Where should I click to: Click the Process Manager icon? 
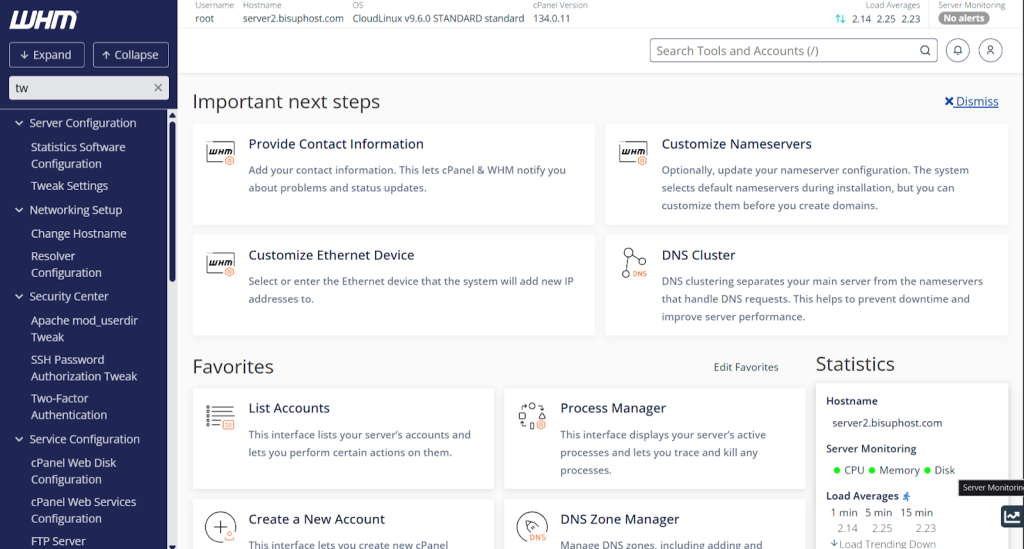[x=531, y=416]
